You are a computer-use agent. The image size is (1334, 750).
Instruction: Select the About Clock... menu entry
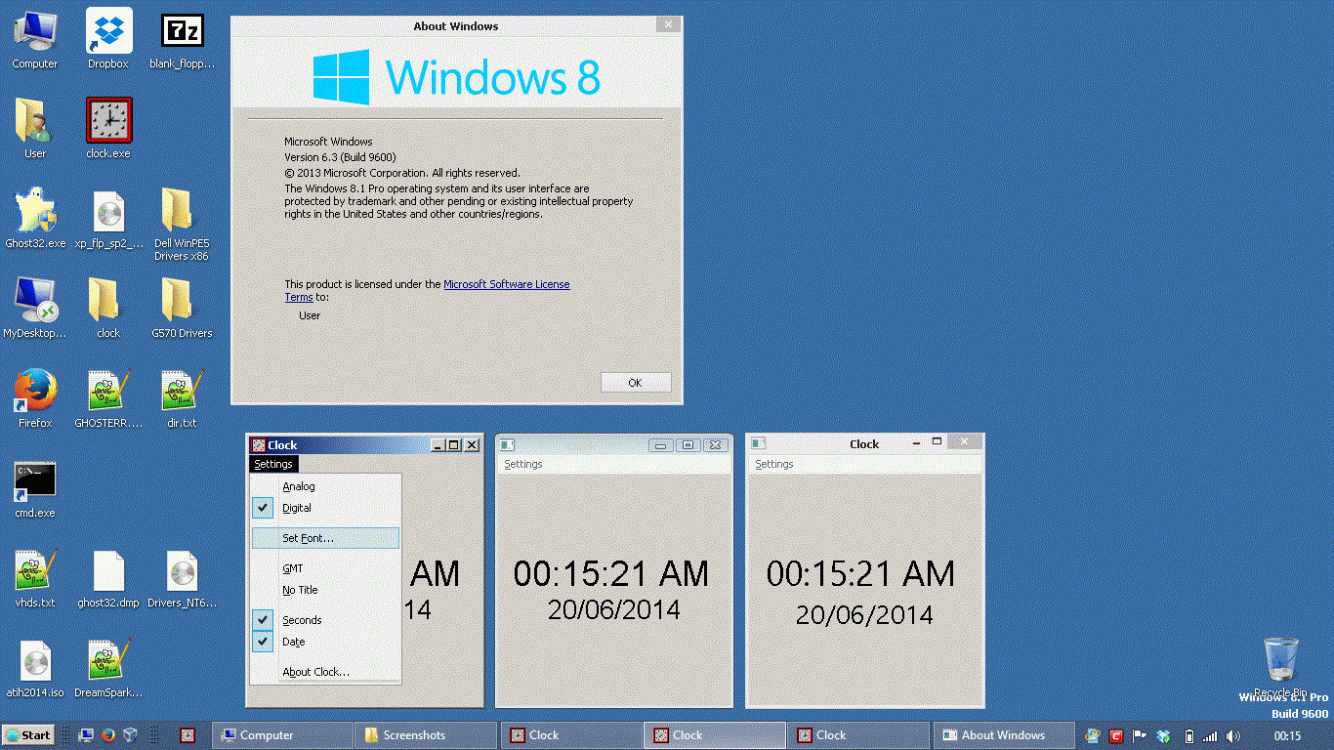pos(316,672)
